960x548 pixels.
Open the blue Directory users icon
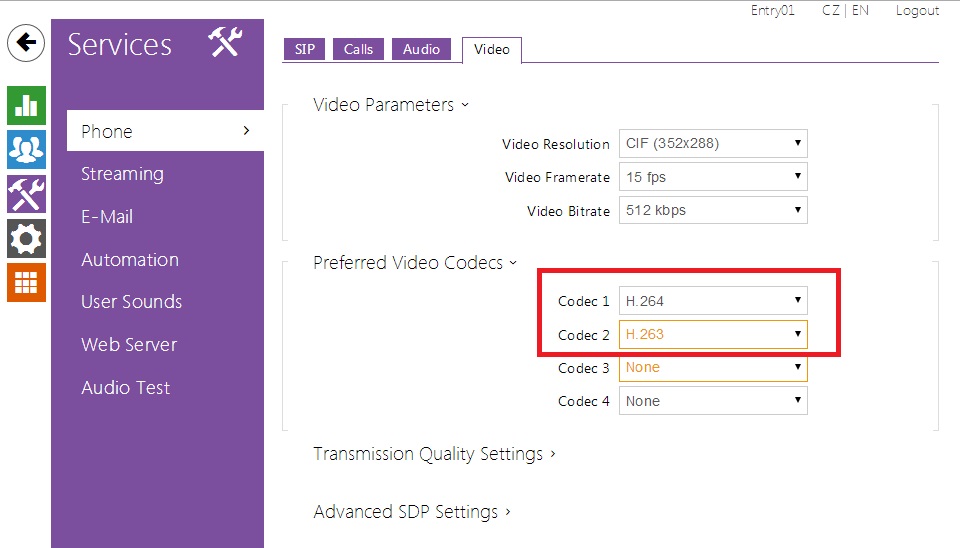point(26,149)
